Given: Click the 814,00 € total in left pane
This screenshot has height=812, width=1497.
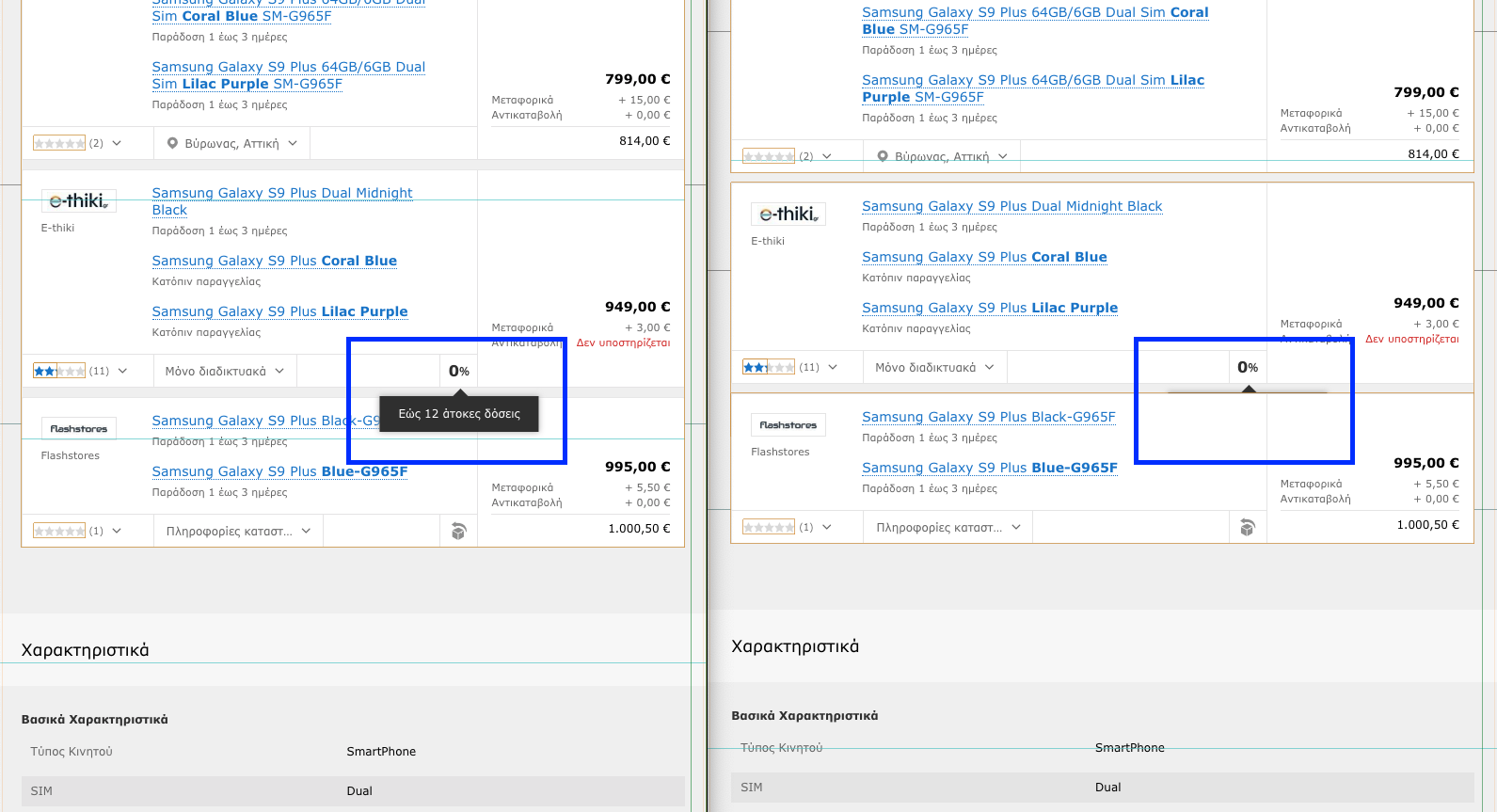Looking at the screenshot, I should (645, 141).
